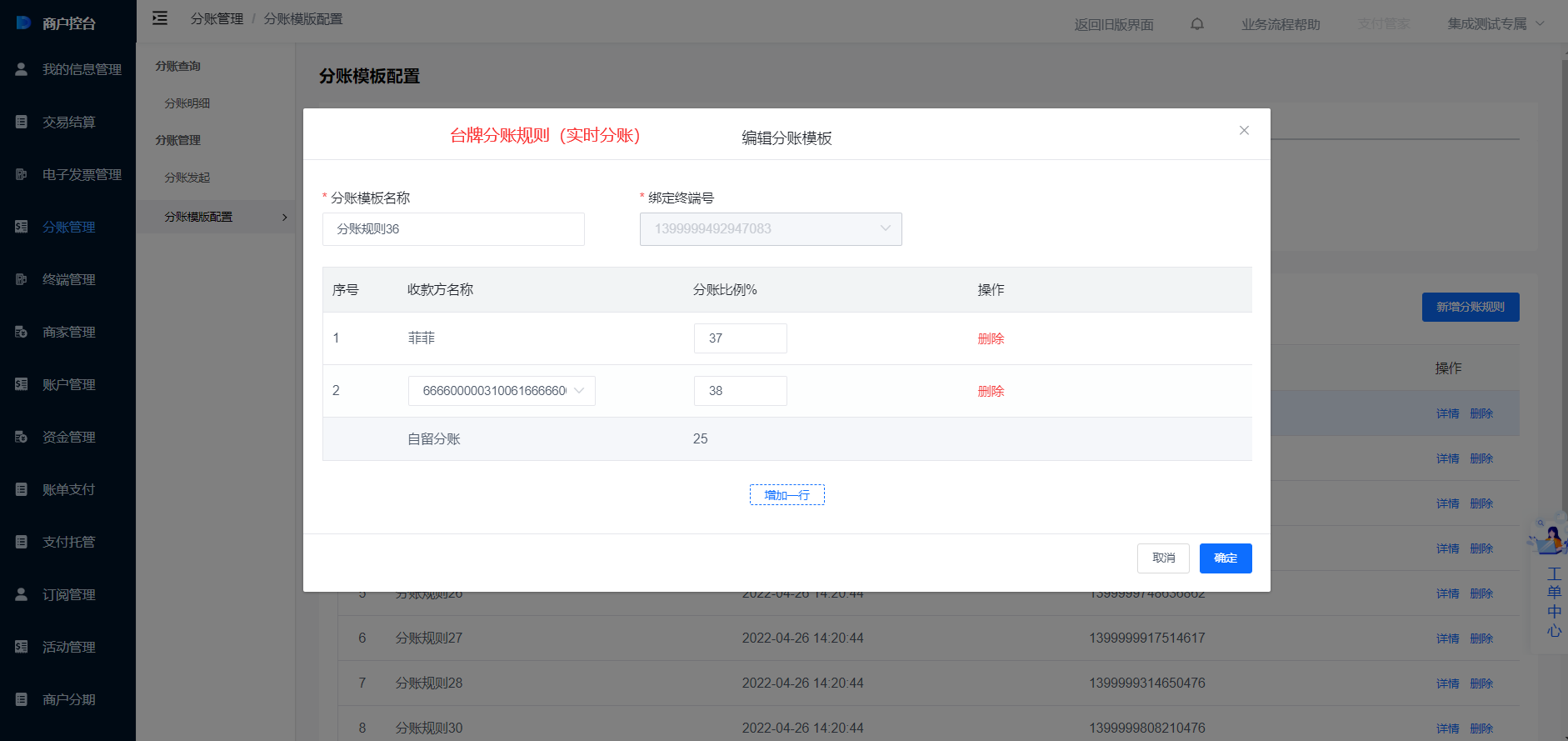Select 分账规则27 table cell
The height and width of the screenshot is (741, 1568).
click(x=428, y=638)
